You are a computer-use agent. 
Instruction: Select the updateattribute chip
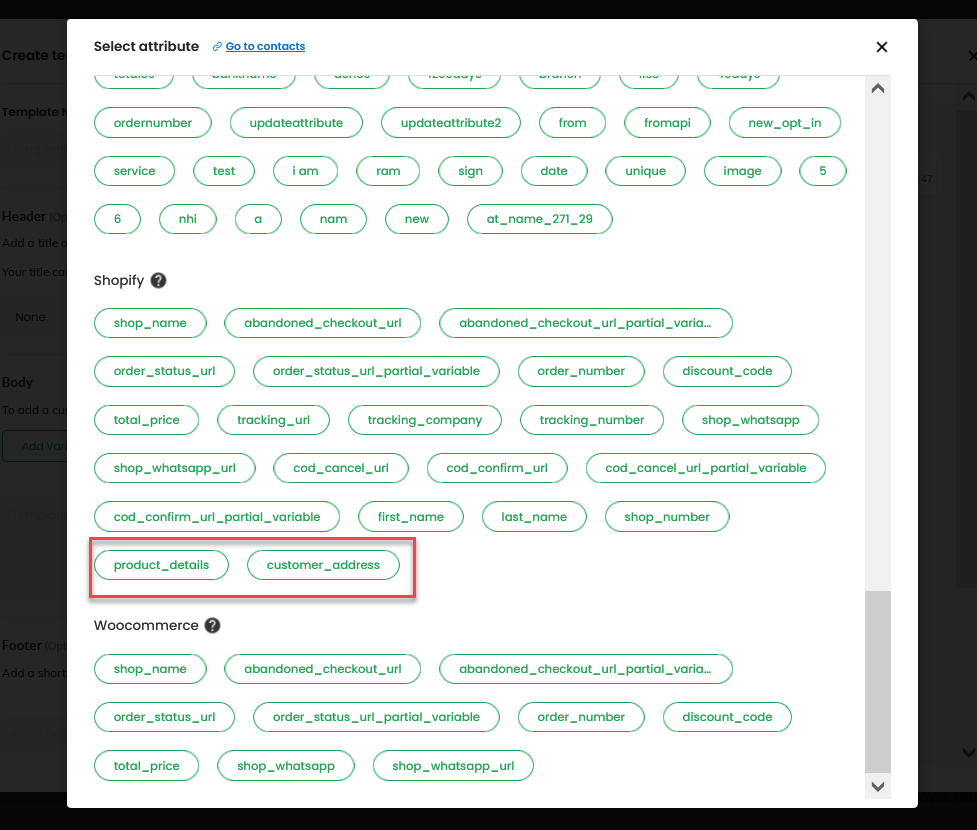tap(296, 123)
